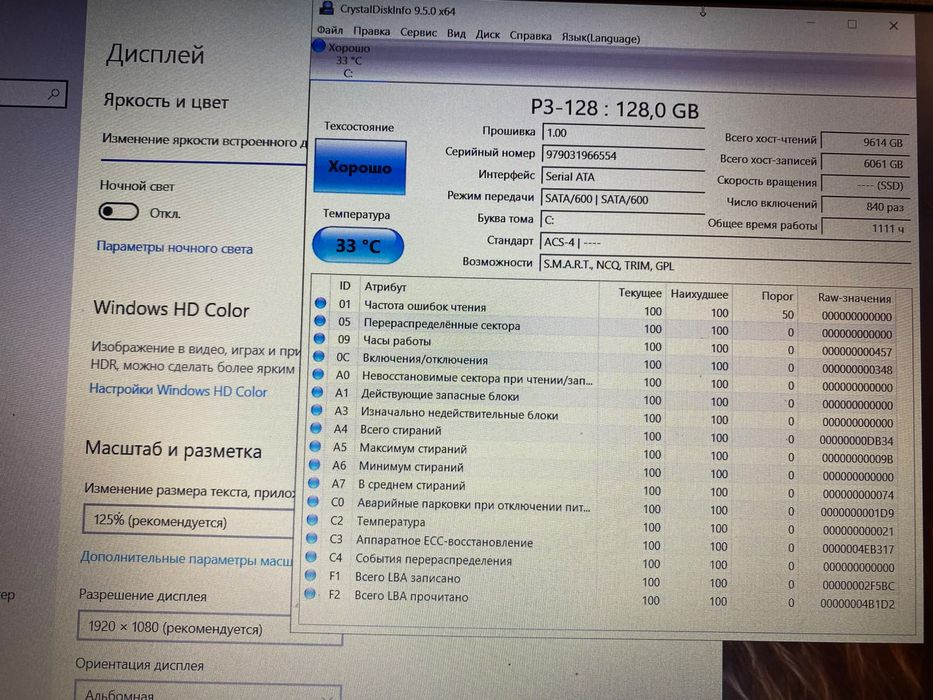The image size is (933, 700).
Task: Click the Raw-значения column header
Action: (854, 298)
